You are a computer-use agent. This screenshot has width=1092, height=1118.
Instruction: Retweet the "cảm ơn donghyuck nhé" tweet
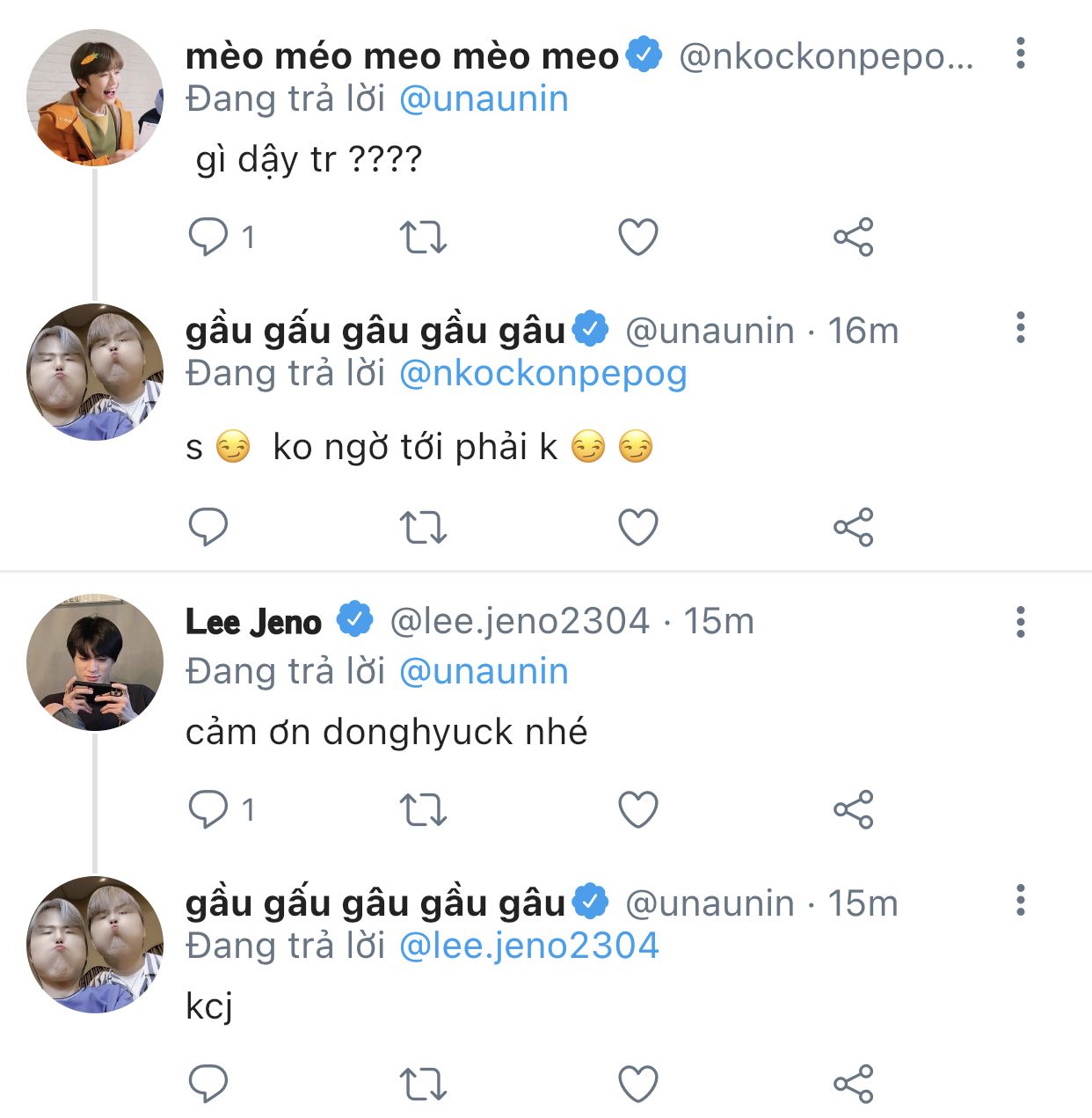coord(423,810)
